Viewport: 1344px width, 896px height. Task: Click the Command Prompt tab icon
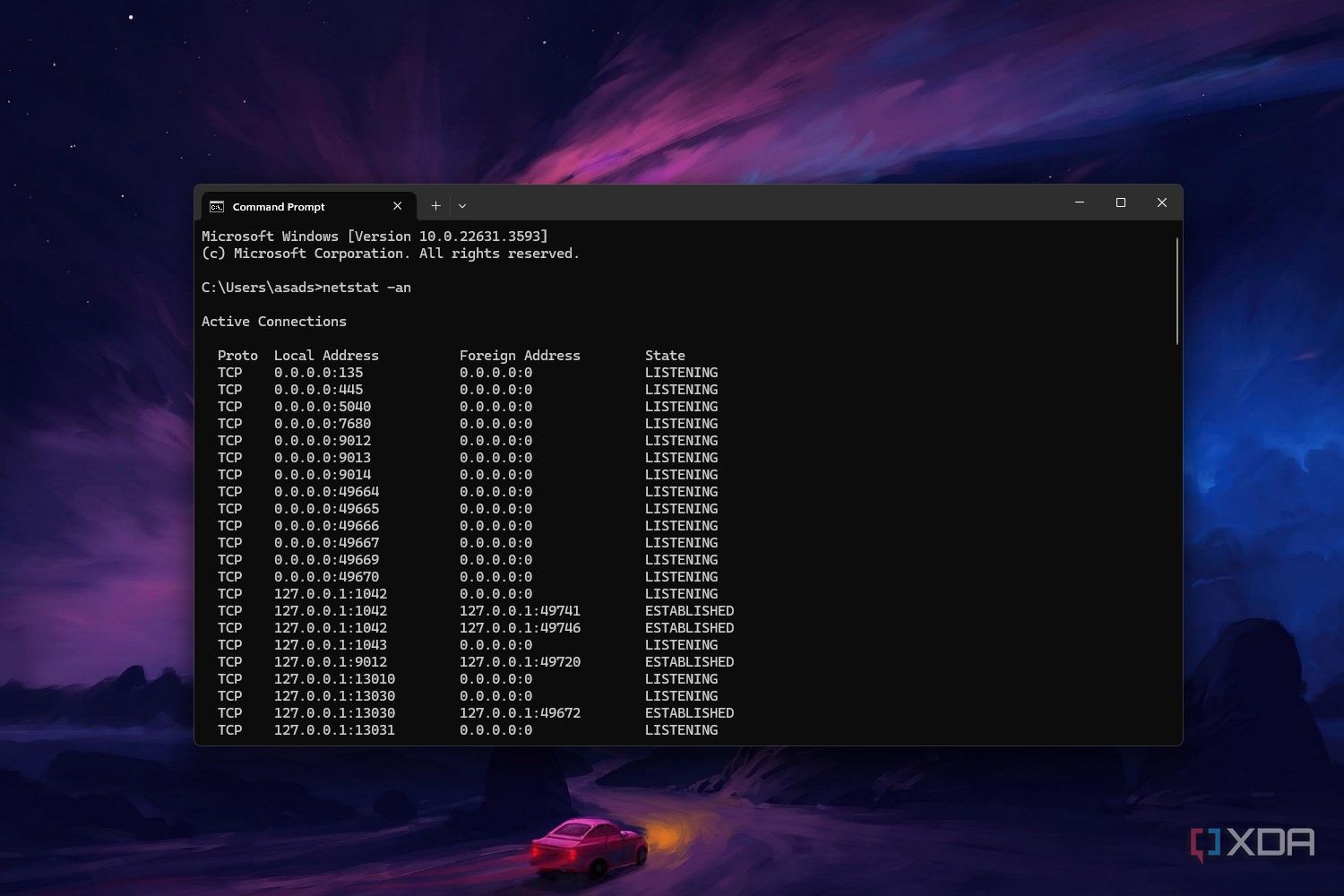click(x=217, y=207)
